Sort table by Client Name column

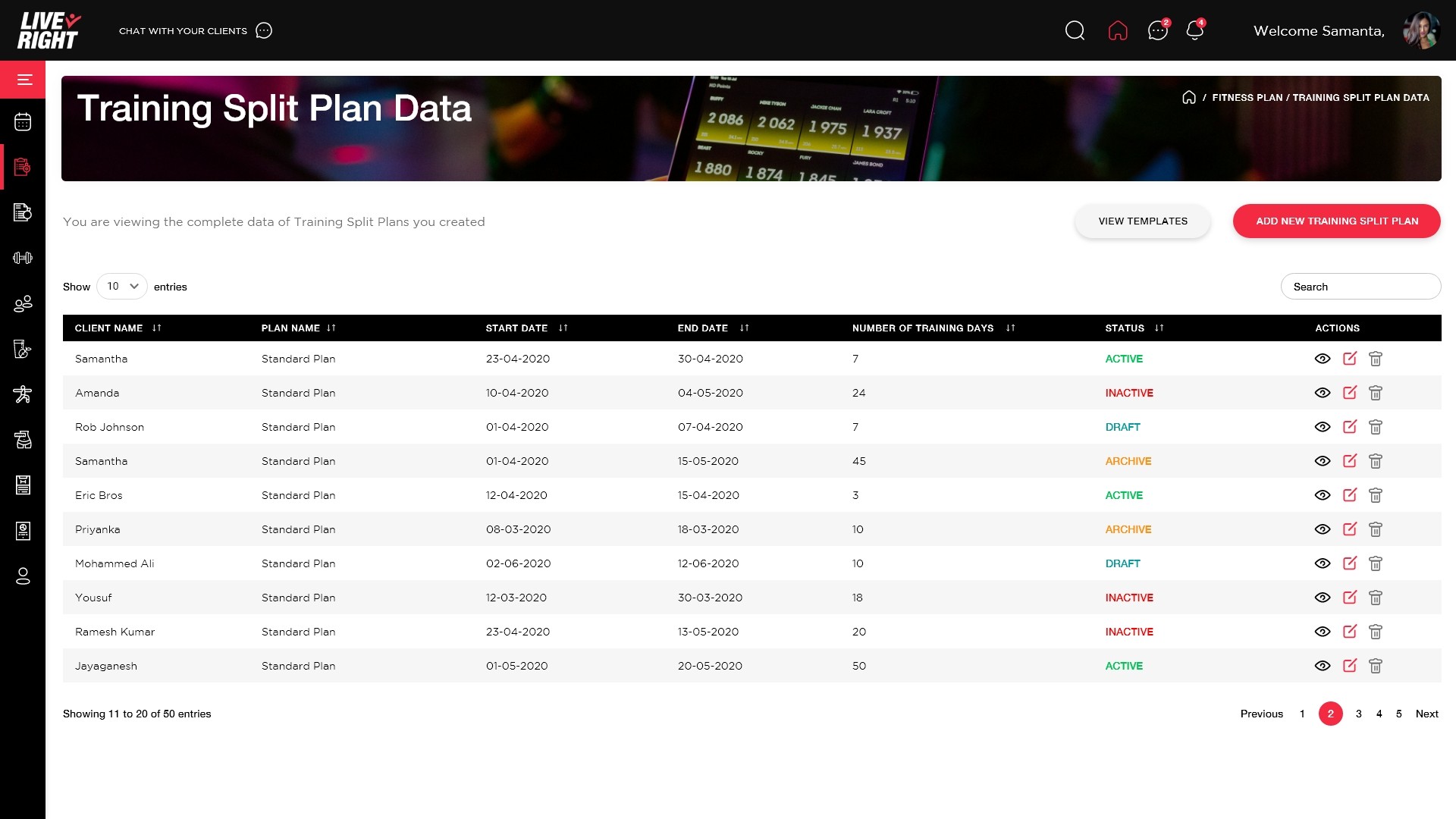point(156,328)
